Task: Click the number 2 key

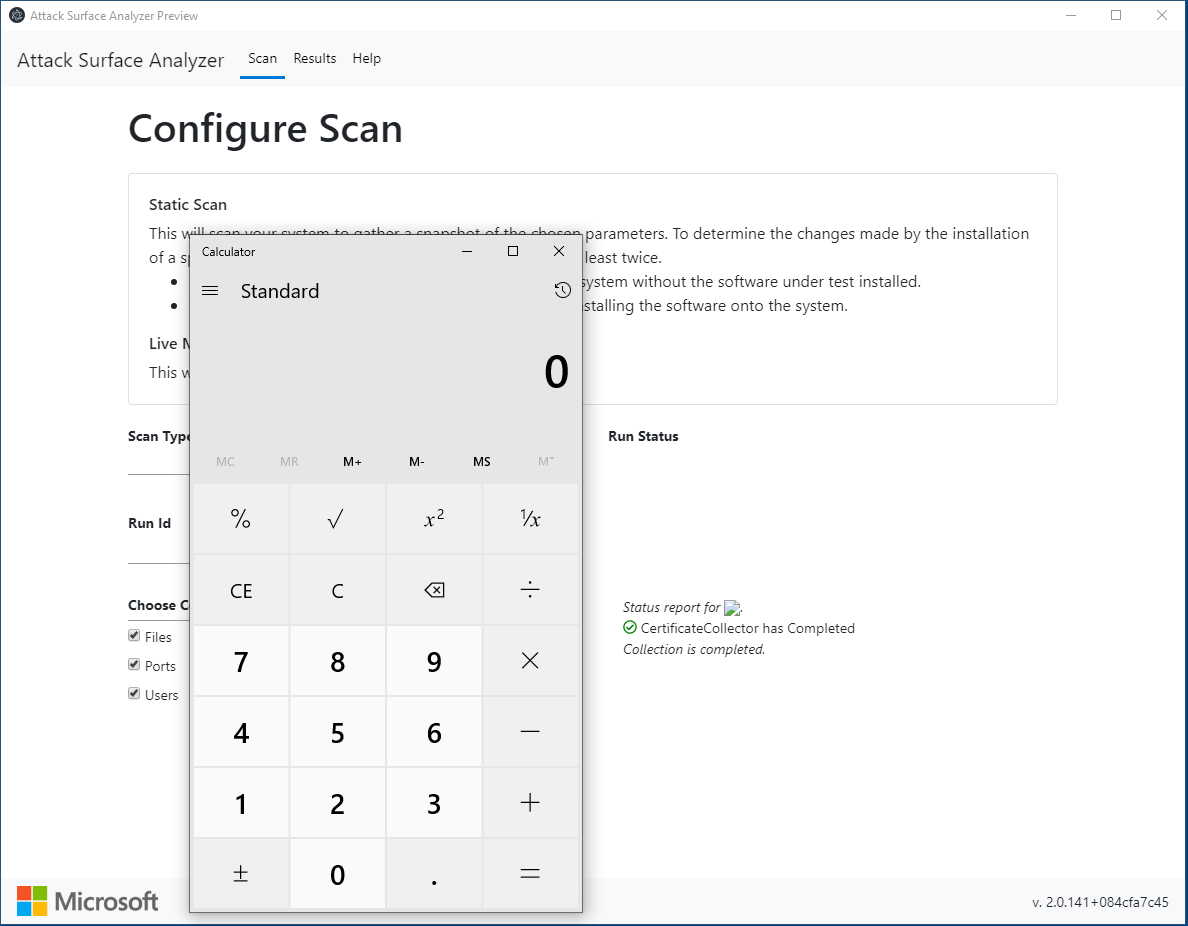Action: [337, 802]
